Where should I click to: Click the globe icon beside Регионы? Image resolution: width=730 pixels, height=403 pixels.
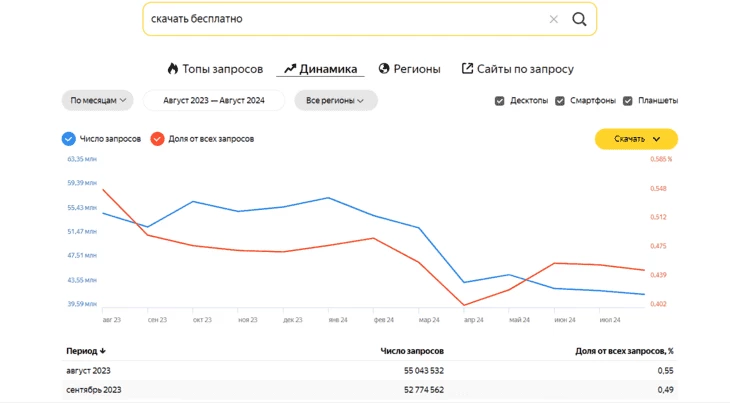[384, 69]
